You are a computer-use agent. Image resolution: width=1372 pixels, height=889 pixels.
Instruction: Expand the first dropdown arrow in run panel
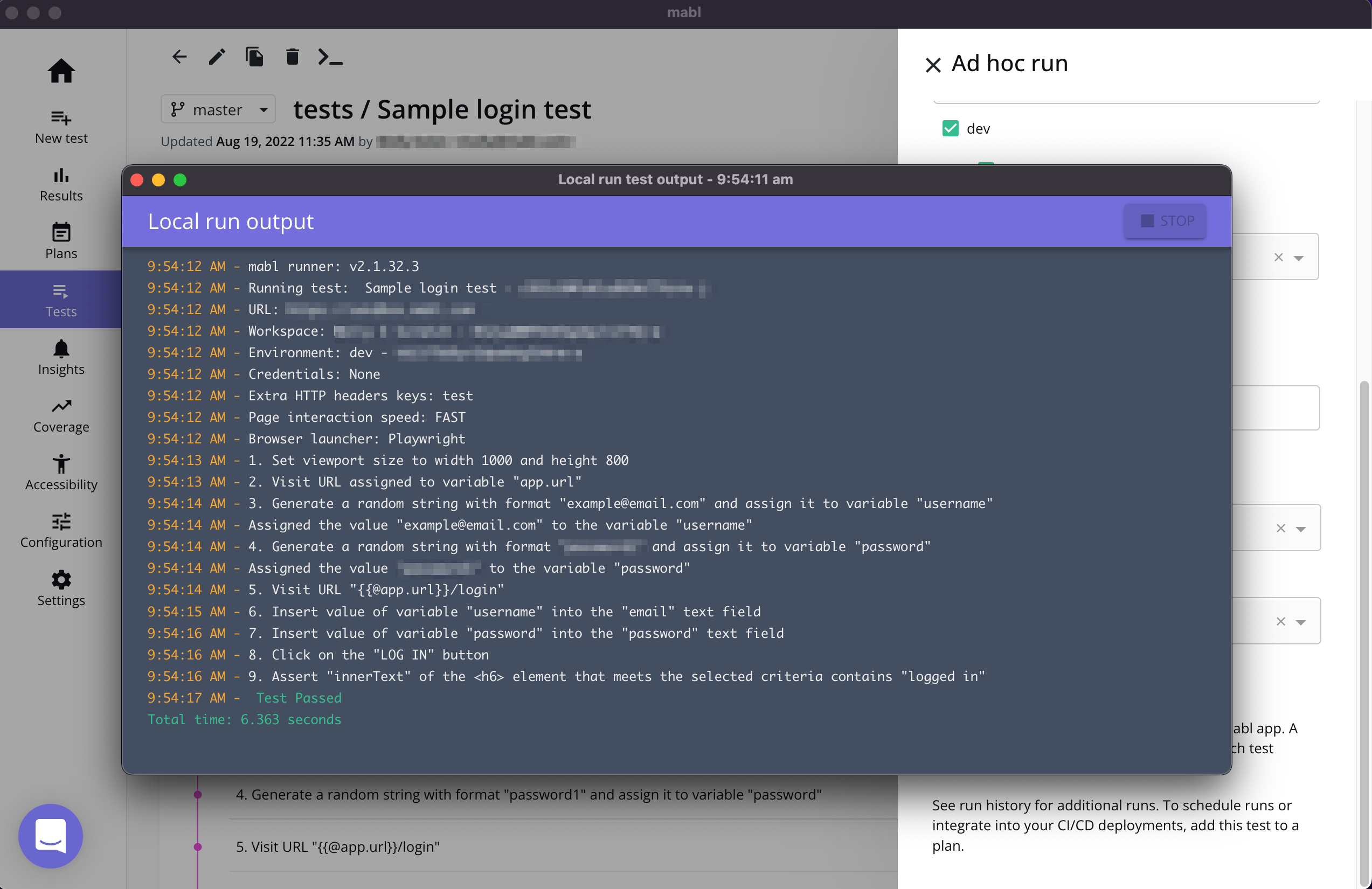(x=1298, y=258)
